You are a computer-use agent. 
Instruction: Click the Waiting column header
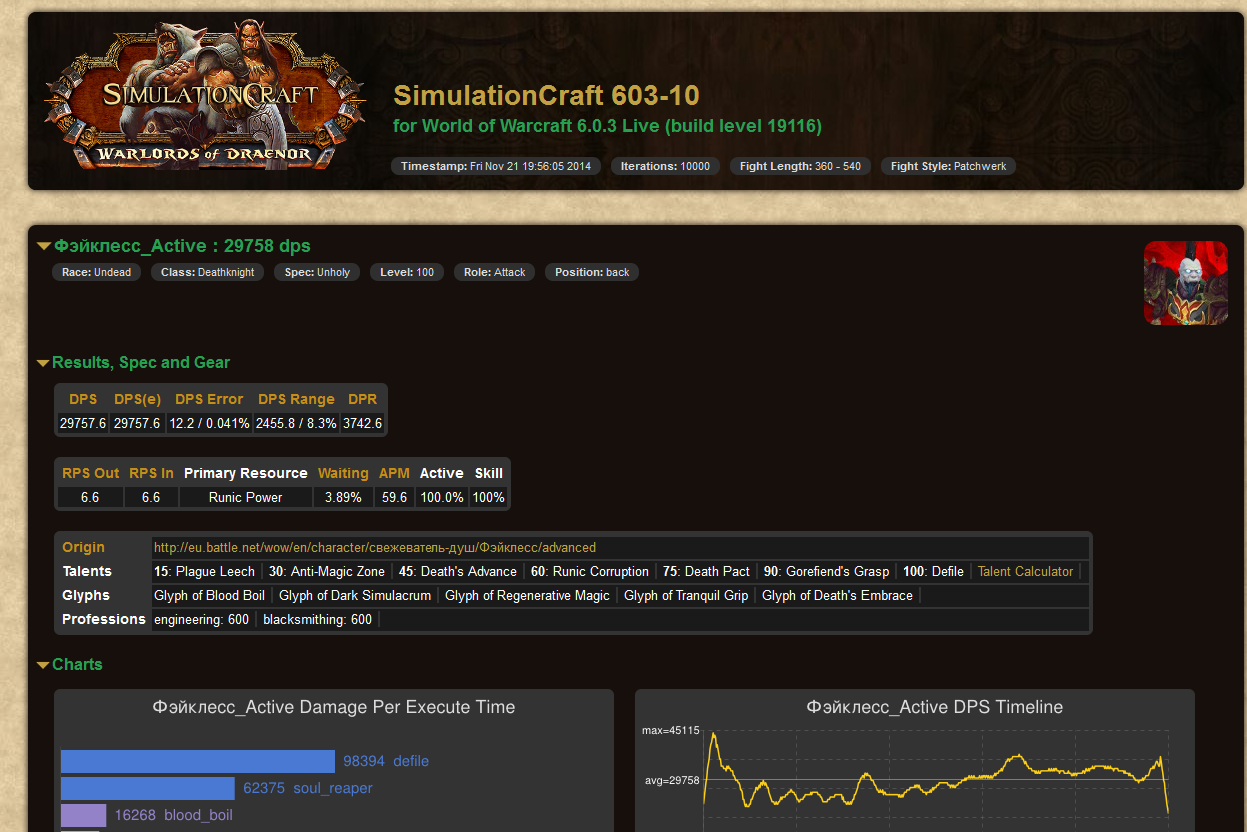(343, 473)
